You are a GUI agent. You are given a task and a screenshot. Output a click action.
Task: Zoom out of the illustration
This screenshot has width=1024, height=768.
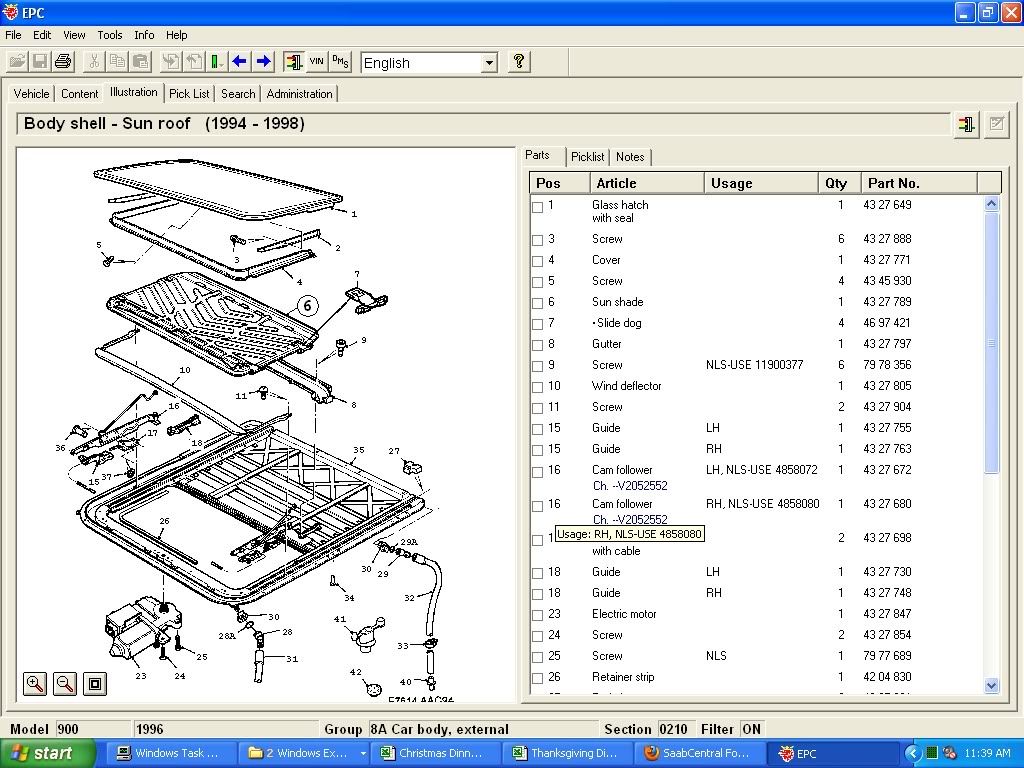pos(65,684)
